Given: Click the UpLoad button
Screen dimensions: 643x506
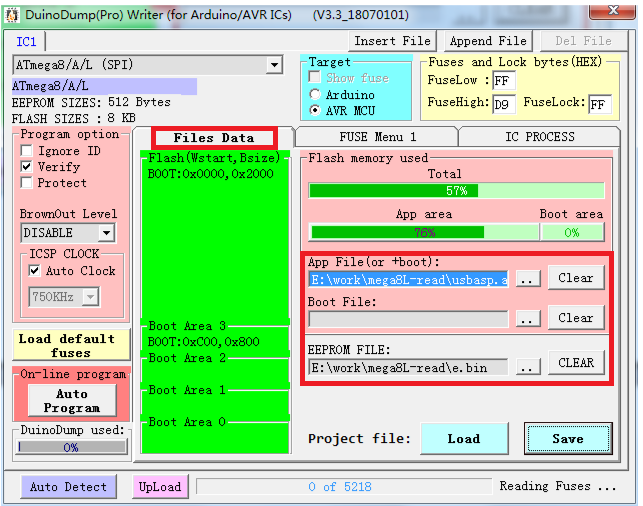Looking at the screenshot, I should [x=160, y=487].
